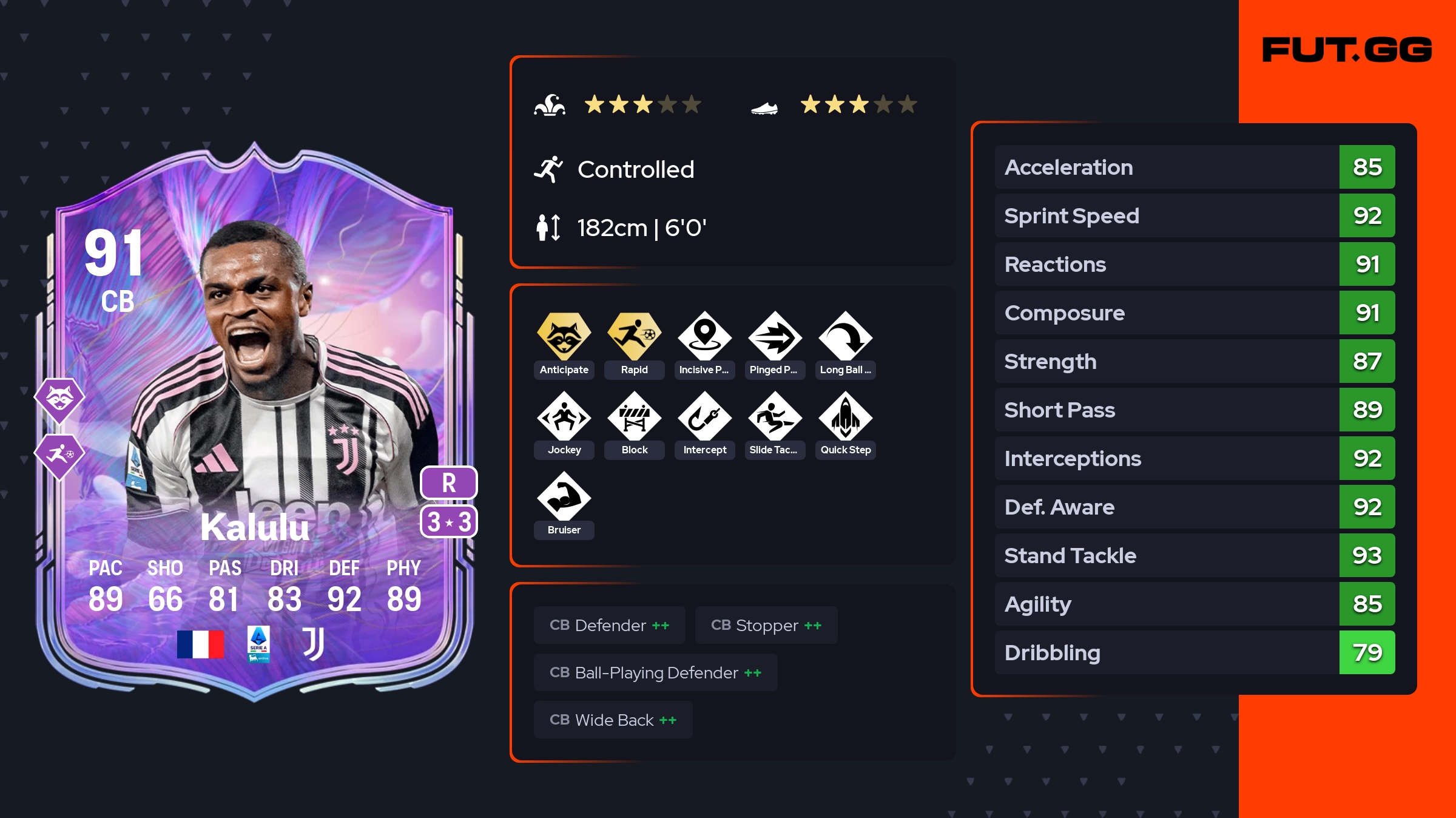The height and width of the screenshot is (818, 1456).
Task: Click the Anticipate playstyle icon
Action: (x=564, y=336)
